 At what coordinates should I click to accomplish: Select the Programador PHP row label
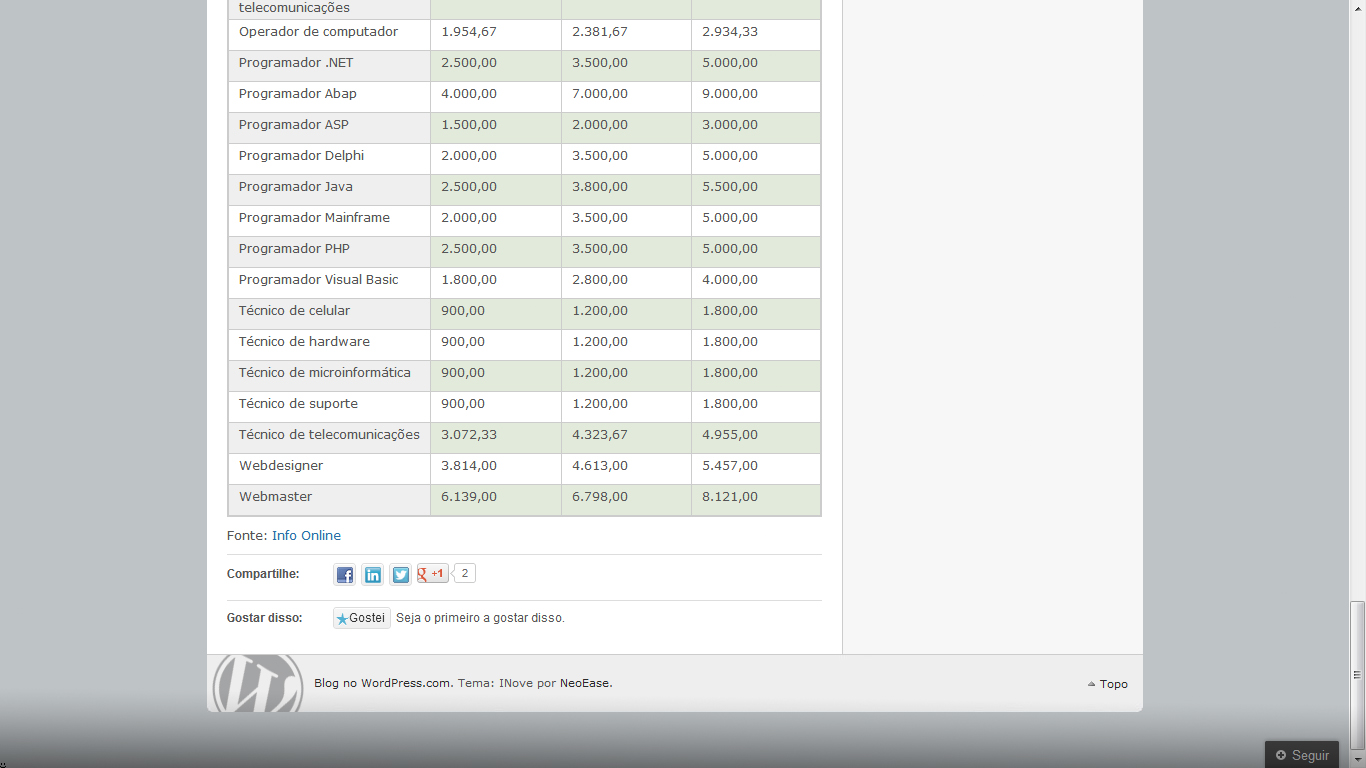tap(294, 249)
